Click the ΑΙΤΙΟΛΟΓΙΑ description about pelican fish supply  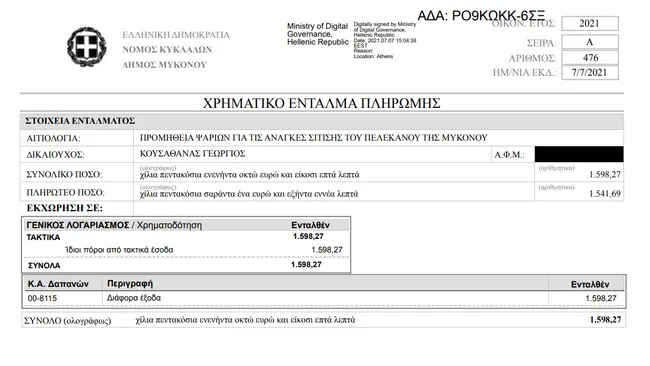(313, 138)
